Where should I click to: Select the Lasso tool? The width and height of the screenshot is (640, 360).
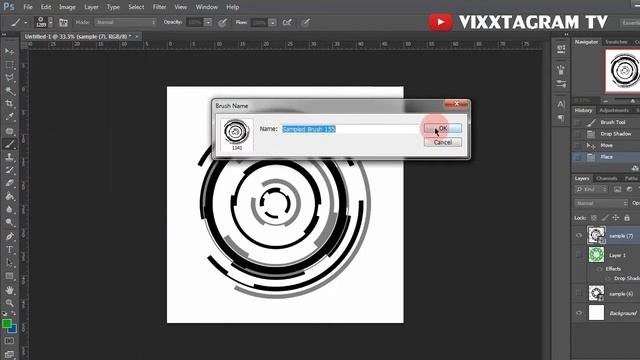coord(9,78)
